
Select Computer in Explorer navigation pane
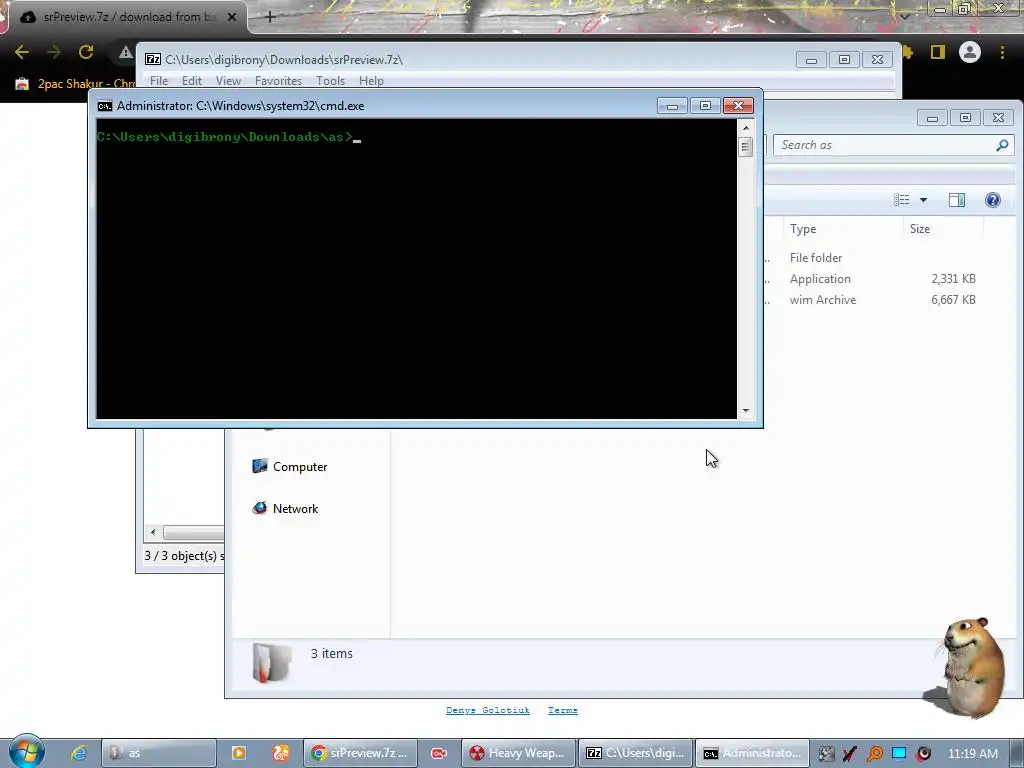pos(289,466)
